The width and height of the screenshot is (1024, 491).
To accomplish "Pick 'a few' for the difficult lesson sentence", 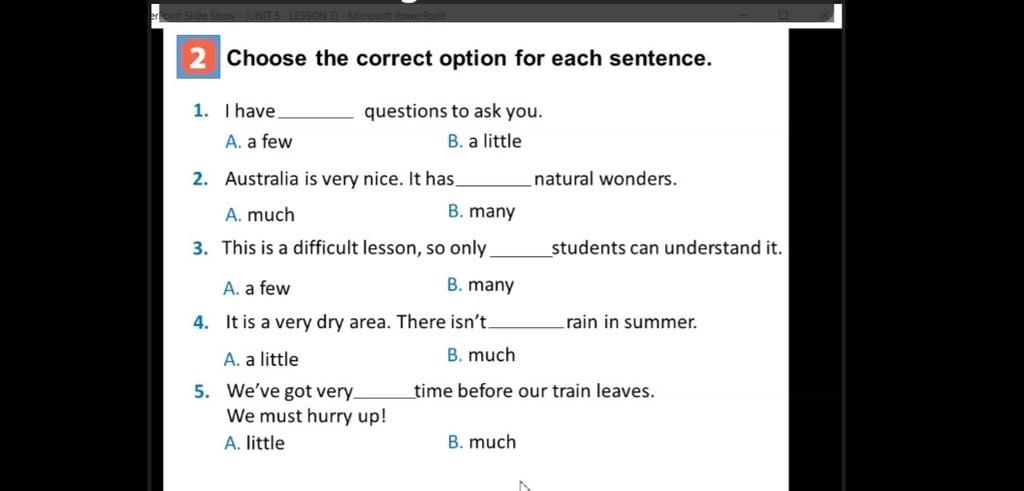I will pyautogui.click(x=257, y=288).
